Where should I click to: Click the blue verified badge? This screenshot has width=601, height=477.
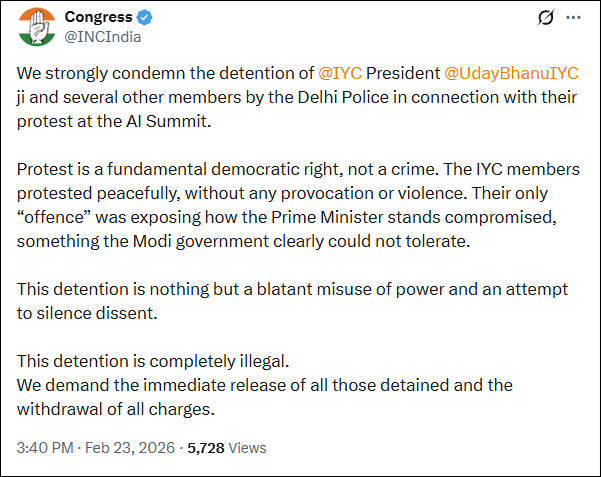point(143,17)
